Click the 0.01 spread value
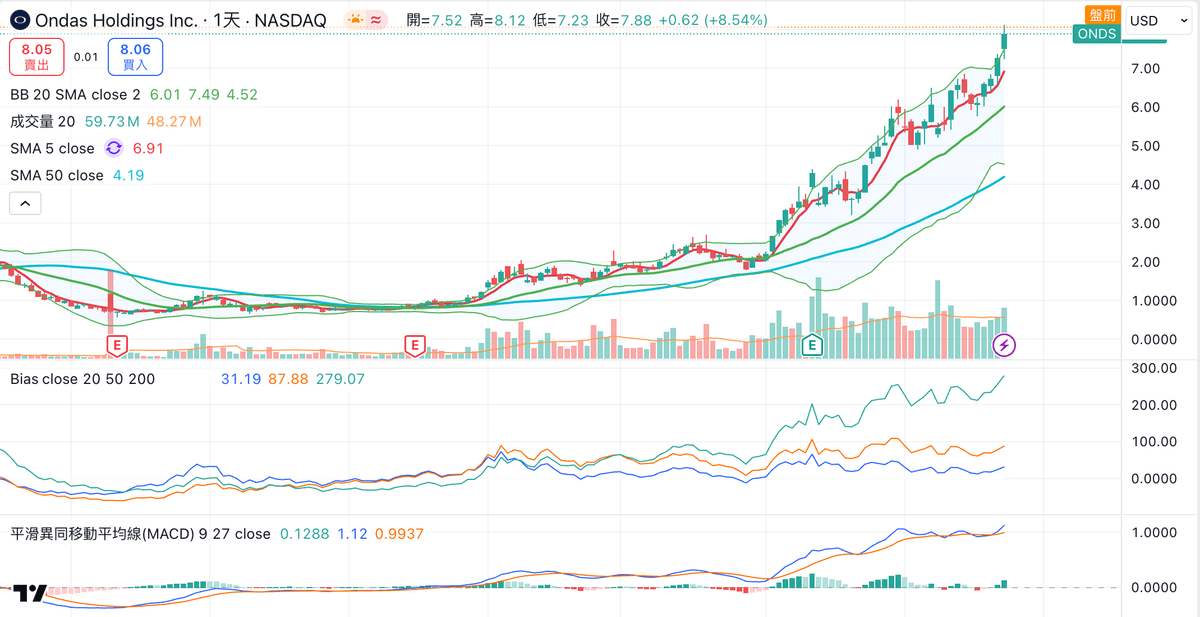The width and height of the screenshot is (1200, 617). 86,57
